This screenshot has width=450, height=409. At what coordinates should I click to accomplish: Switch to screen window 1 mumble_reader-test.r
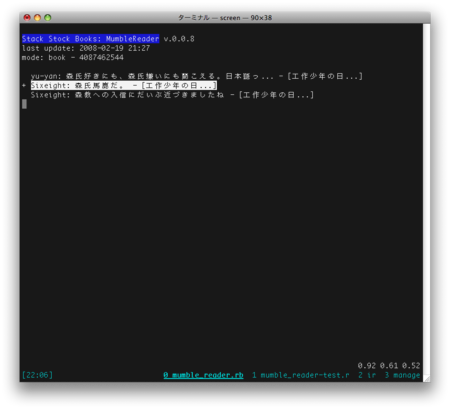point(301,375)
